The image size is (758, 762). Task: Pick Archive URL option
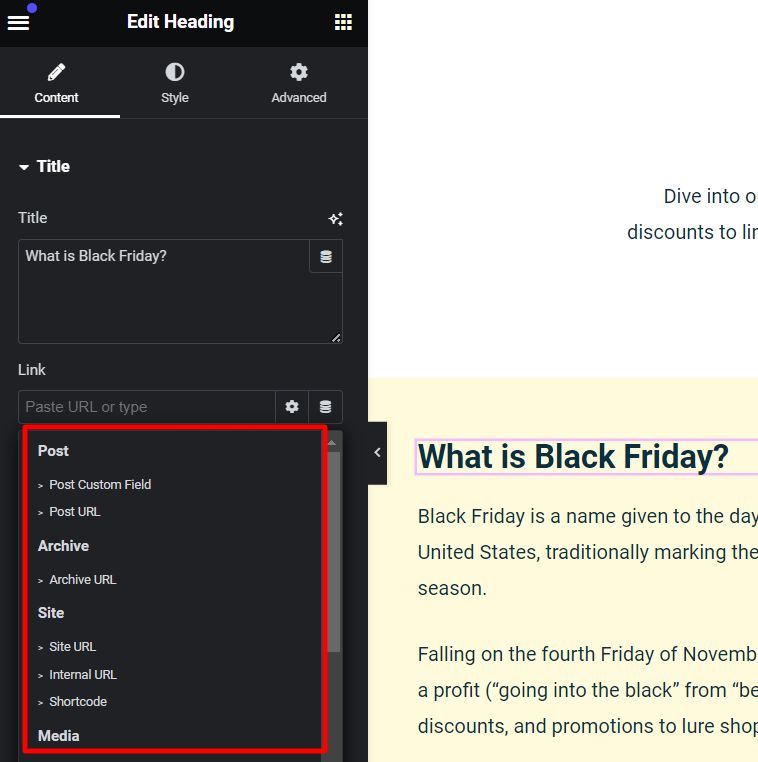coord(83,580)
